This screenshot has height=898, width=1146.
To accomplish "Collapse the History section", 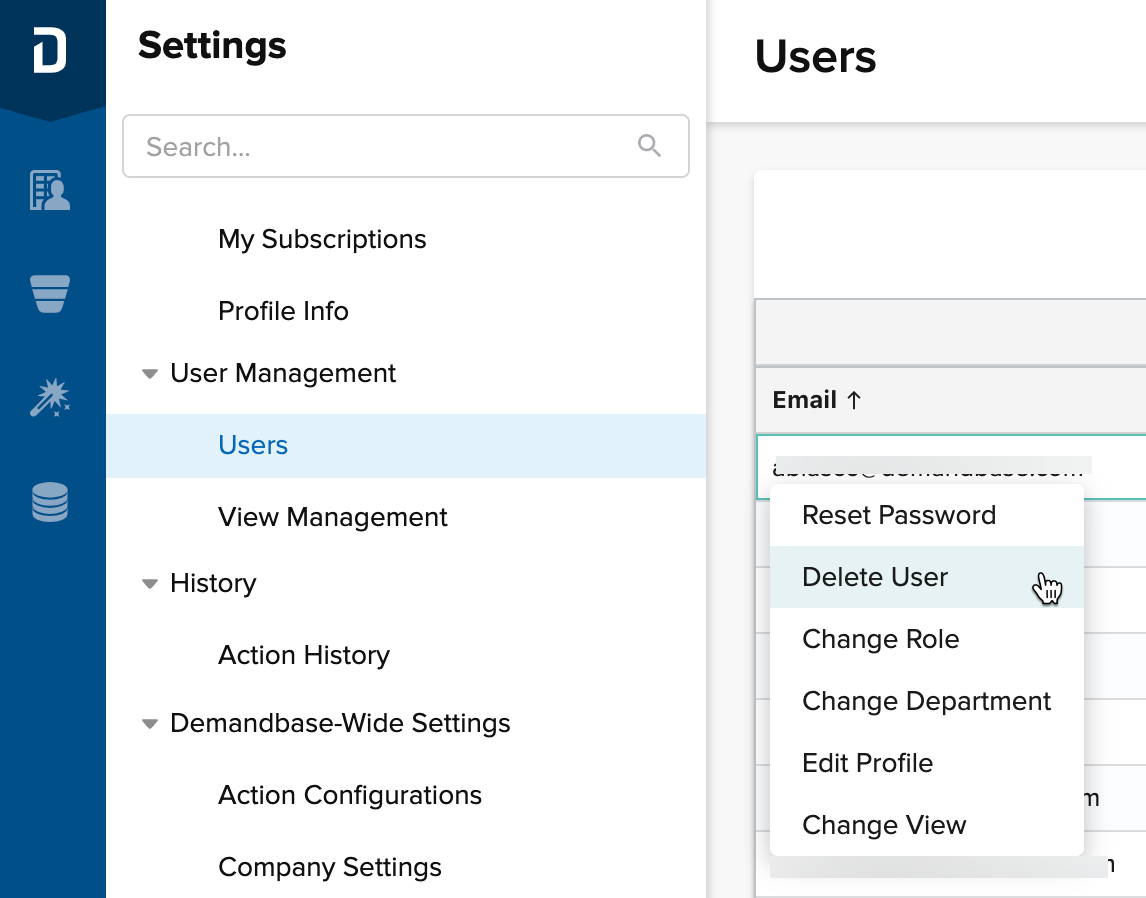I will coord(150,584).
